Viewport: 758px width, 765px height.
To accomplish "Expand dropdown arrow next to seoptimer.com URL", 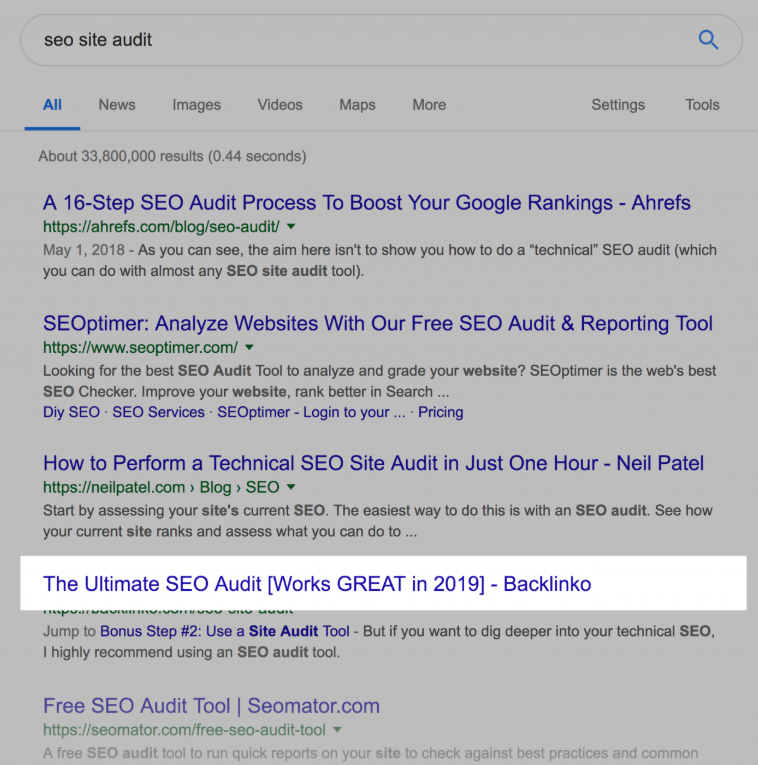I will coord(249,347).
